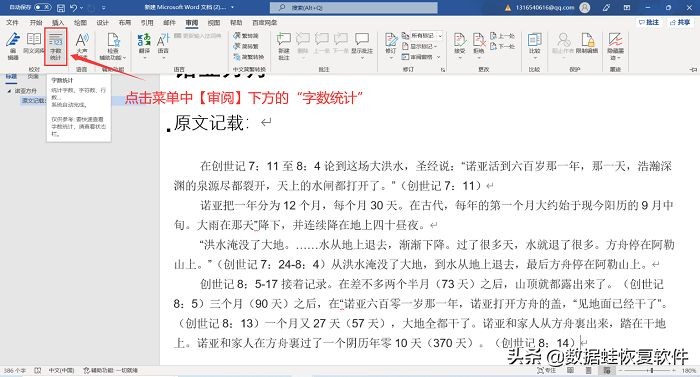Switch navigation pane to Pages (页面) tab
Screen dimensions: 700x377
[x=33, y=77]
